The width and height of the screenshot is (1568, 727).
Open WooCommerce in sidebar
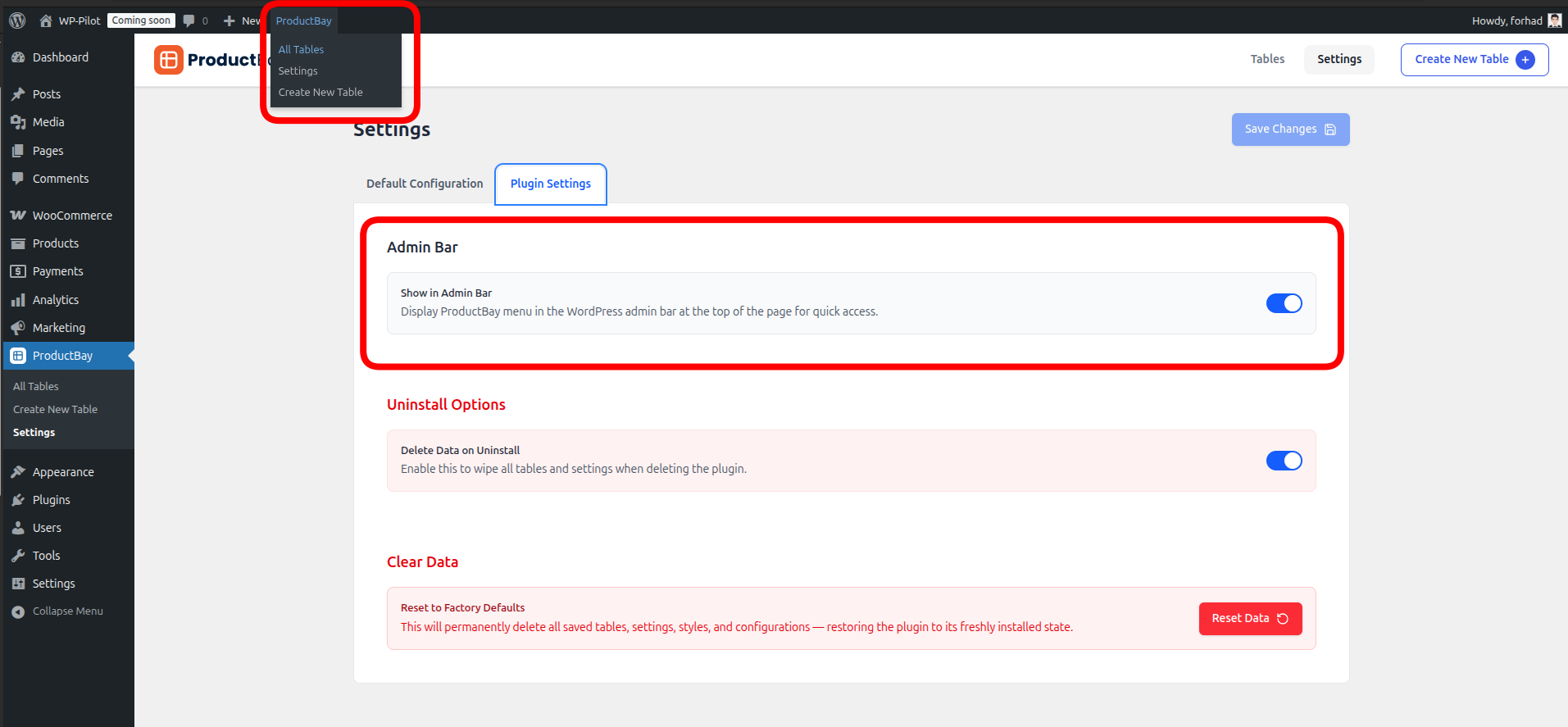click(67, 216)
